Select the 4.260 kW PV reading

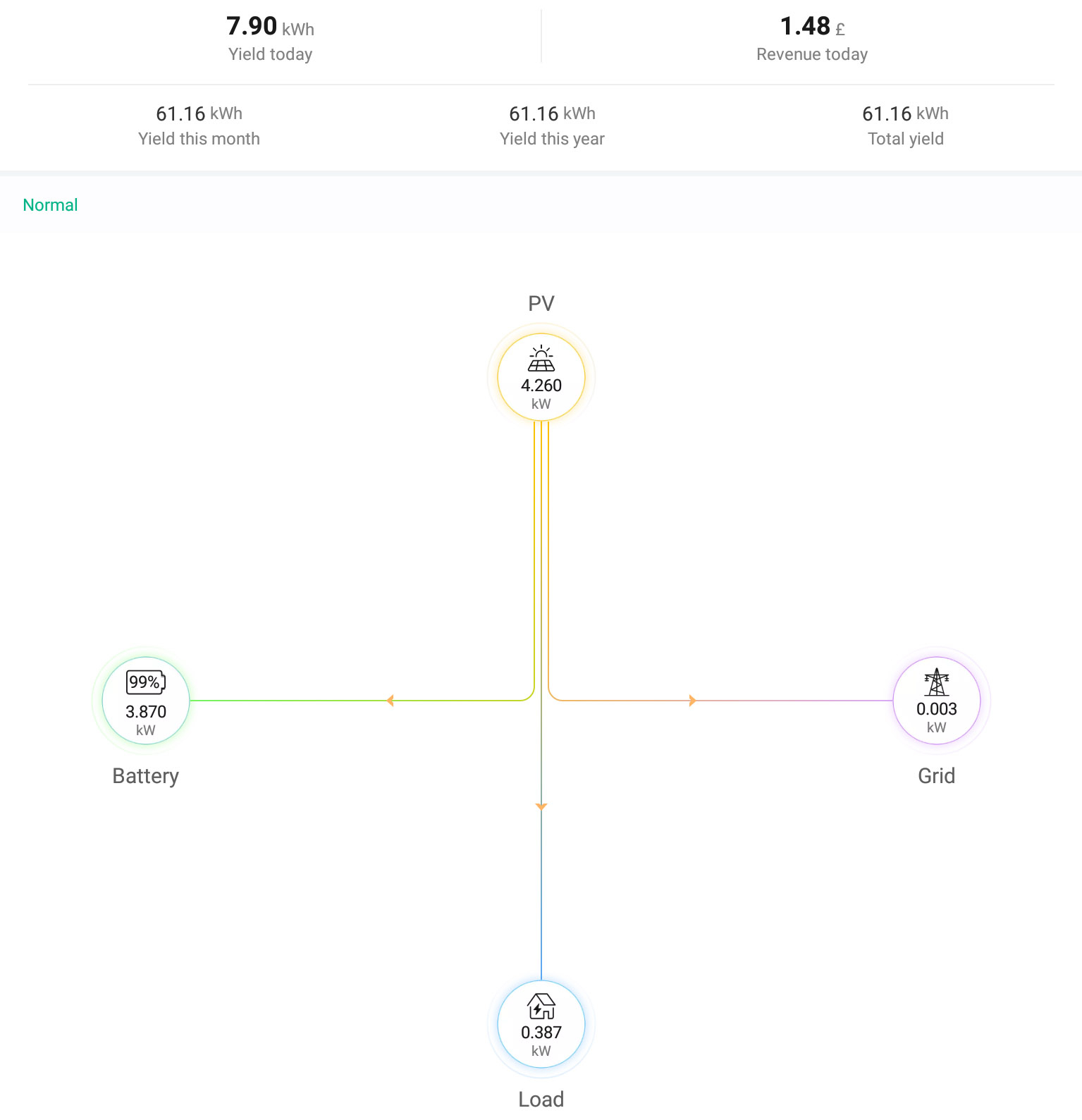coord(541,394)
